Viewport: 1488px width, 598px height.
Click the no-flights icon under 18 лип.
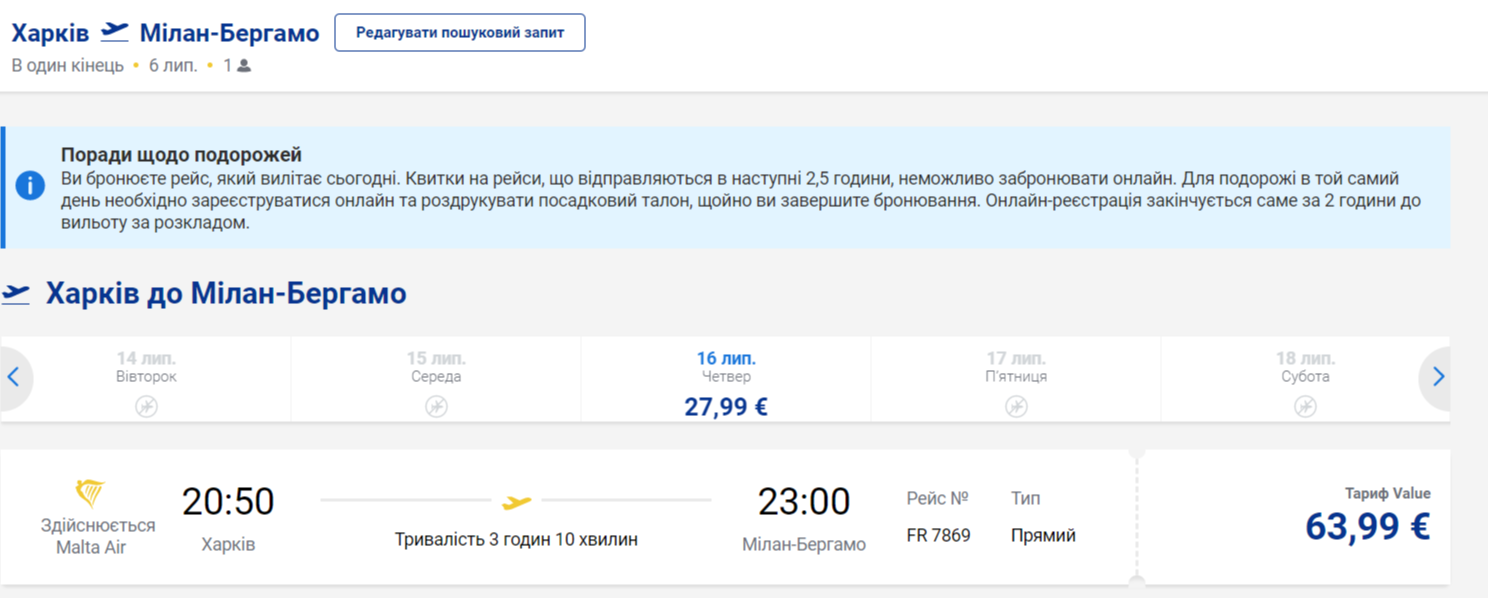1305,406
